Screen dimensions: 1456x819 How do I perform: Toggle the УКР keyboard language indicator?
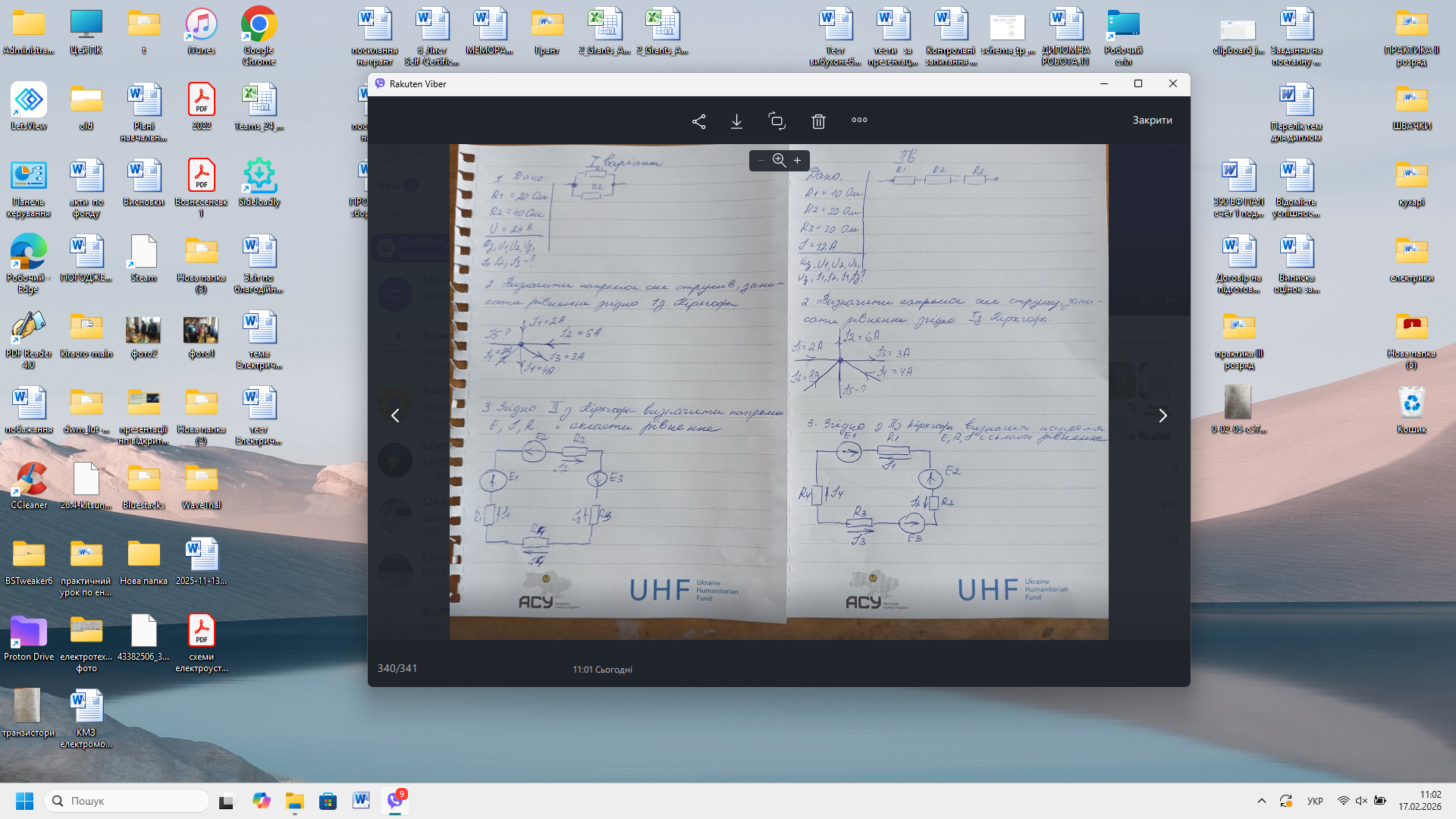coord(1315,801)
